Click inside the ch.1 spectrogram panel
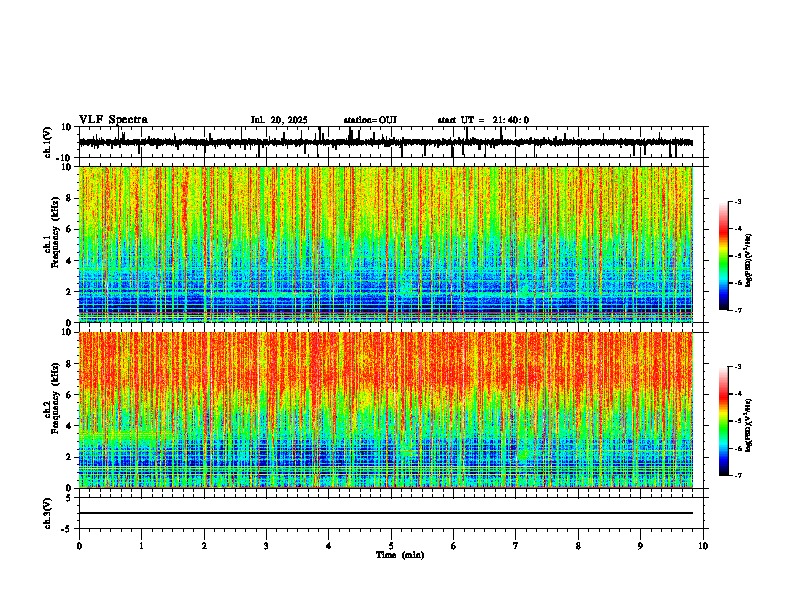Image resolution: width=792 pixels, height=612 pixels. tap(385, 244)
